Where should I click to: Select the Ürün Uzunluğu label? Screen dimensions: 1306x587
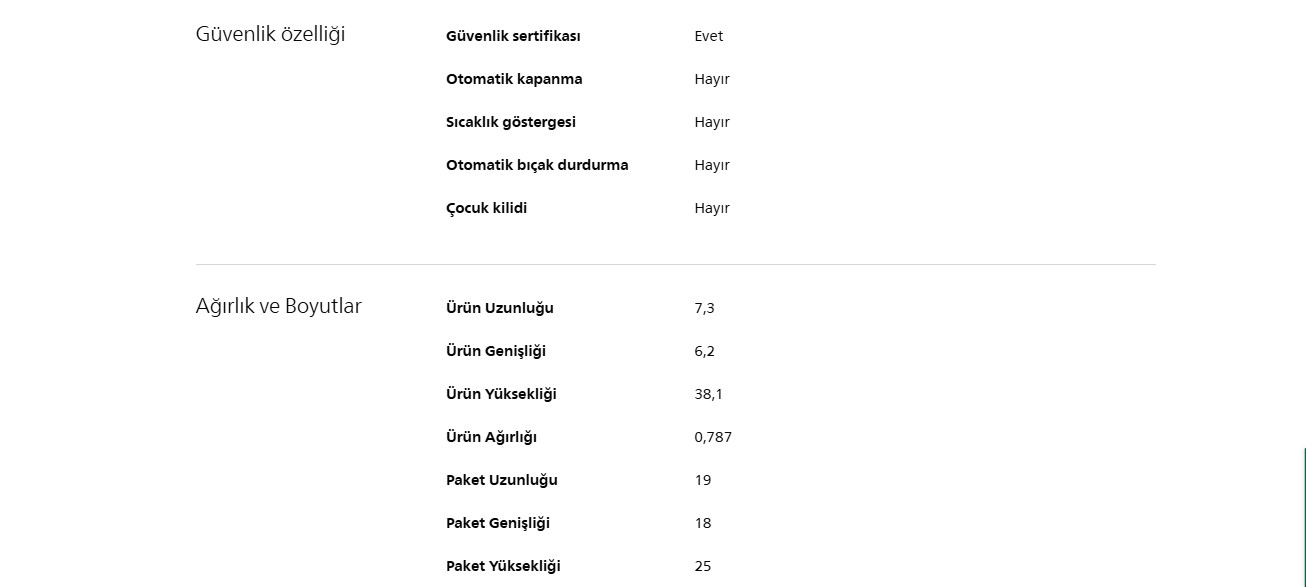tap(500, 308)
